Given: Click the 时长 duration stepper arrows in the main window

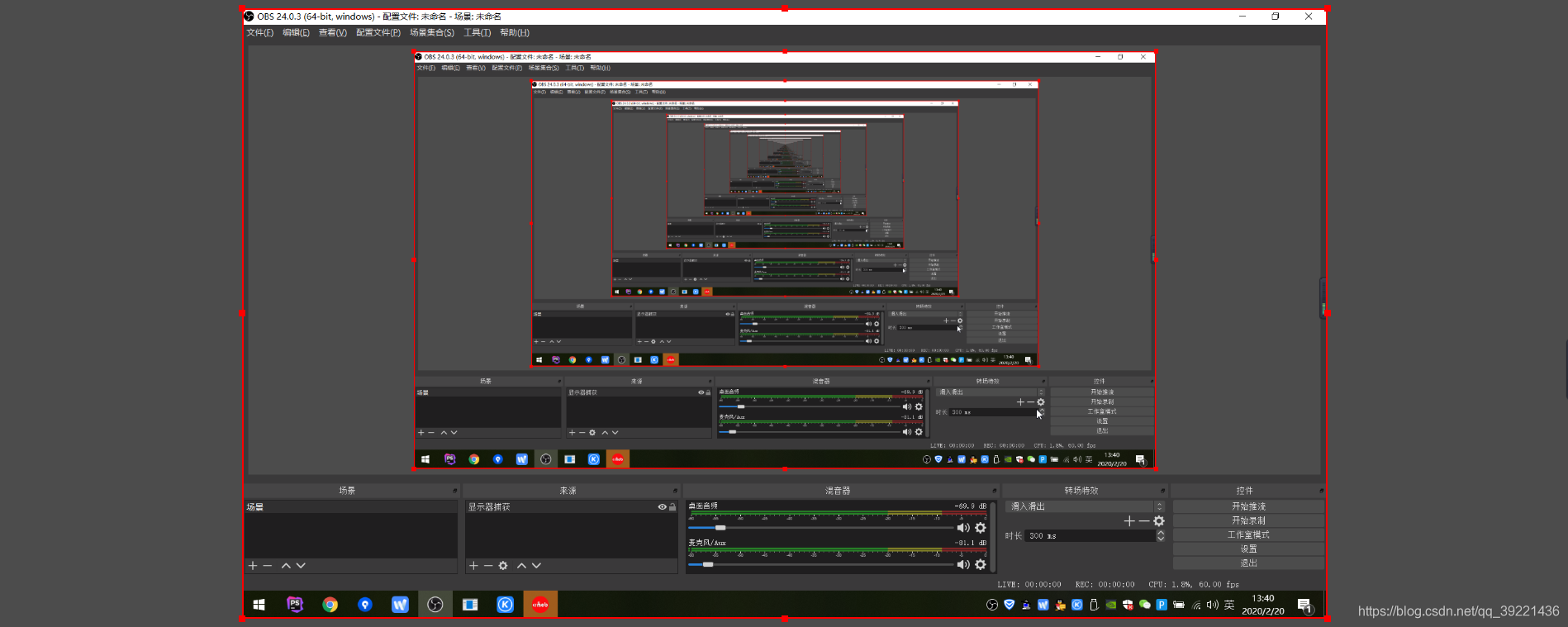Looking at the screenshot, I should click(1161, 536).
